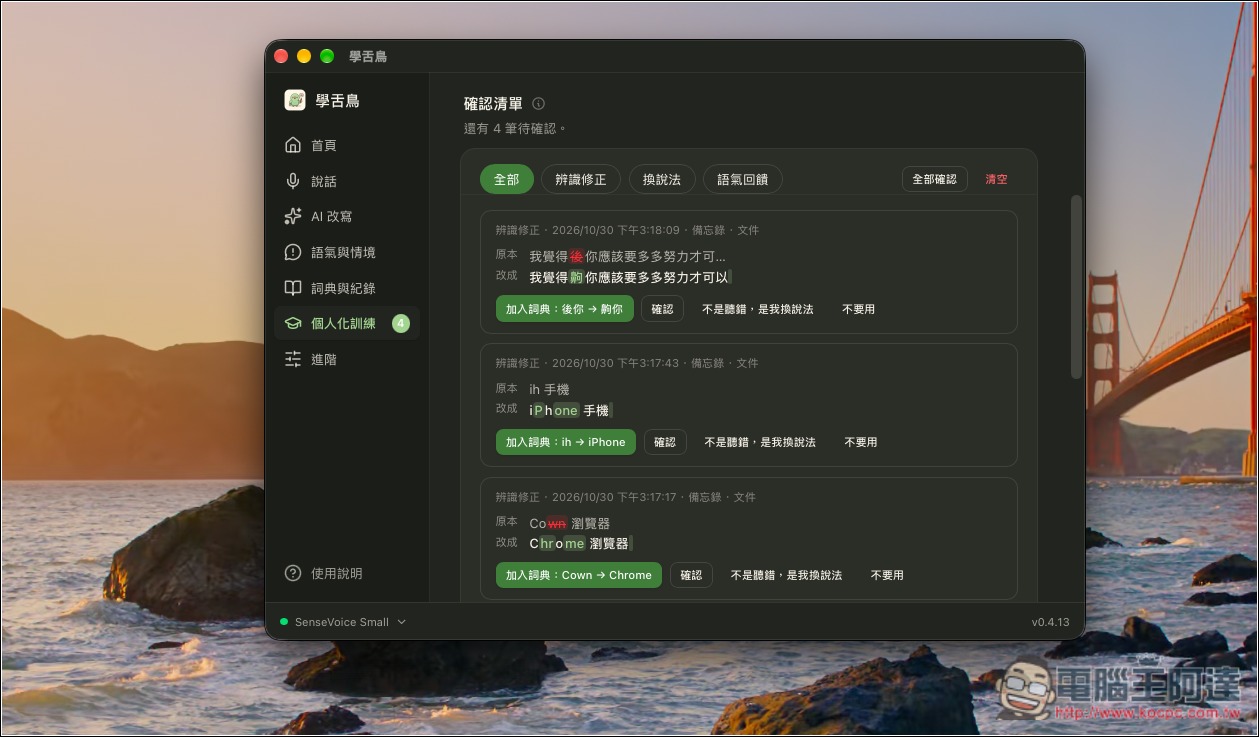Click the info icon beside 確認清單

click(x=539, y=103)
